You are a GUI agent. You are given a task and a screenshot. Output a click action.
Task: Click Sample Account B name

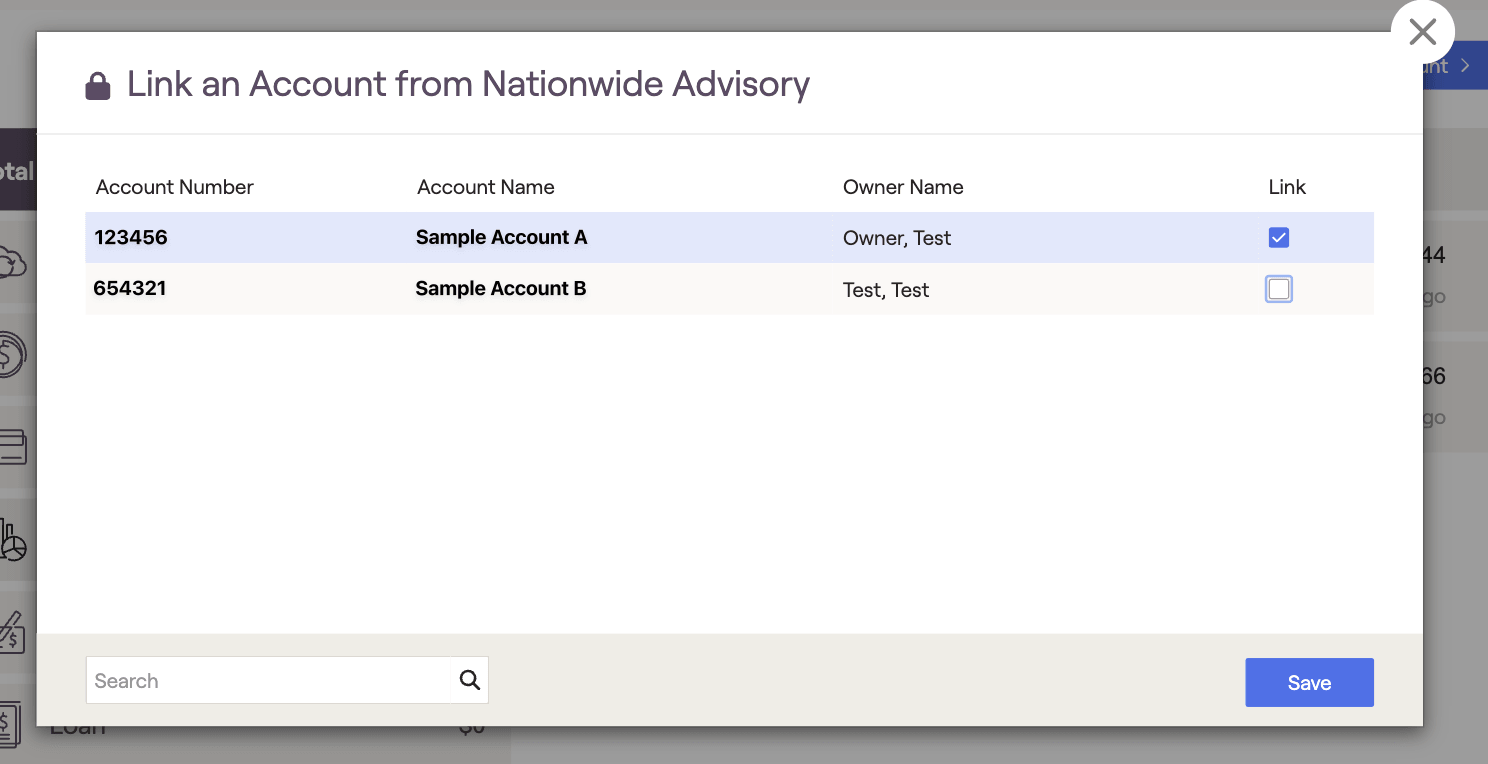(x=501, y=288)
